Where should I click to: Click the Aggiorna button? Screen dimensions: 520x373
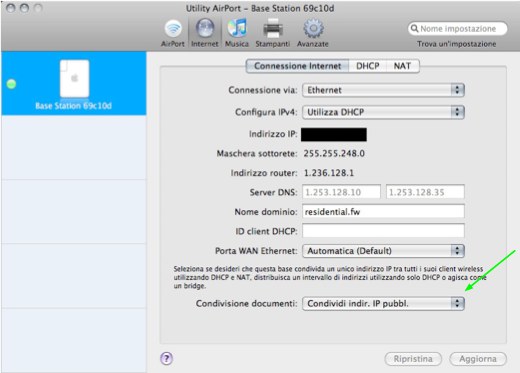click(478, 359)
